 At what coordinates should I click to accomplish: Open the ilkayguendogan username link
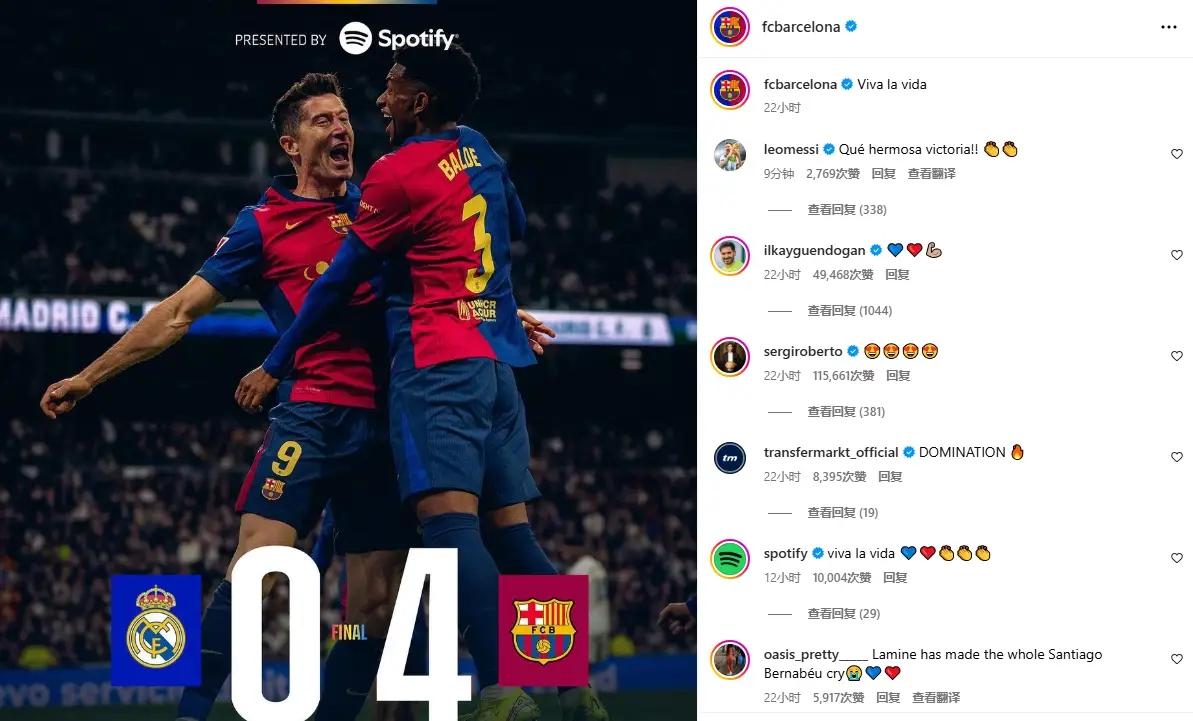click(x=814, y=250)
